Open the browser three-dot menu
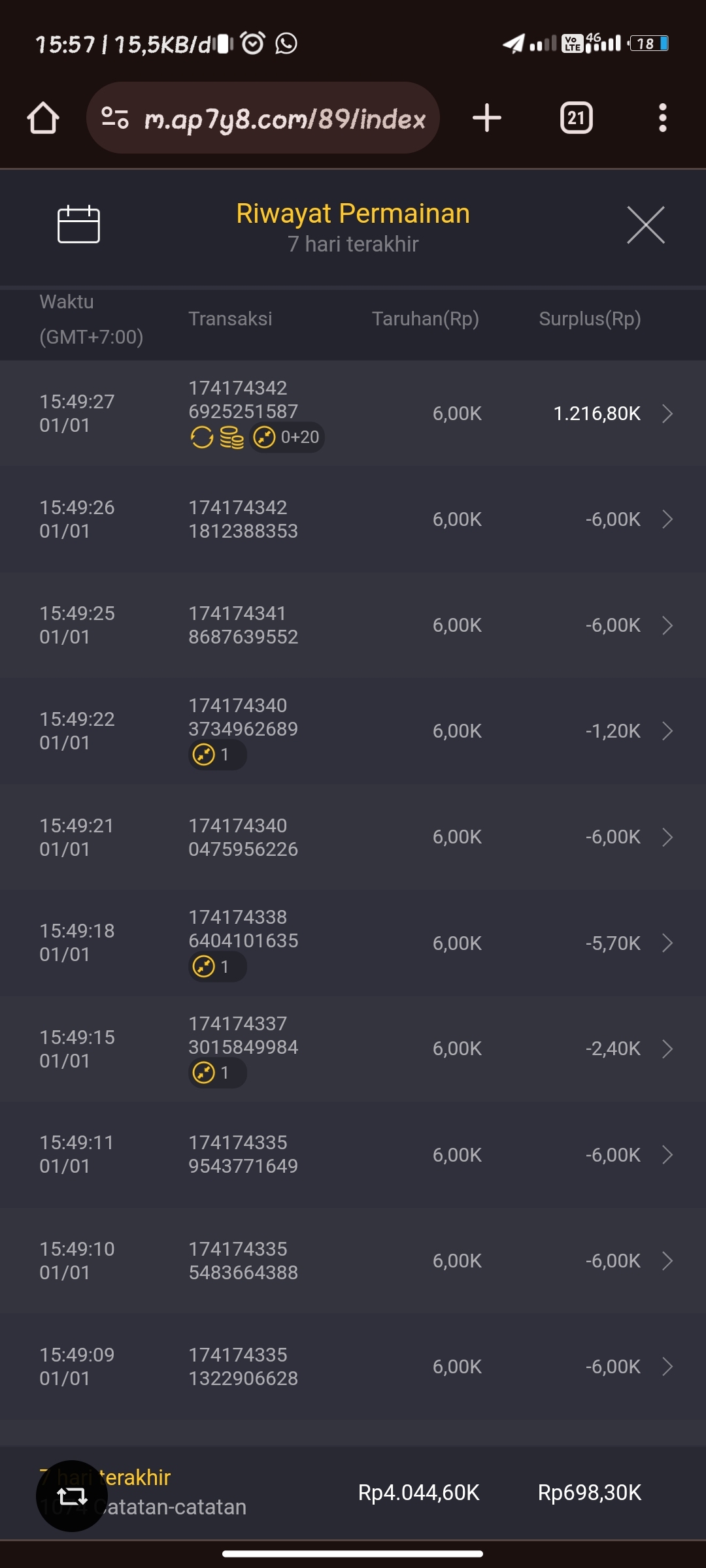Image resolution: width=706 pixels, height=1568 pixels. (662, 118)
